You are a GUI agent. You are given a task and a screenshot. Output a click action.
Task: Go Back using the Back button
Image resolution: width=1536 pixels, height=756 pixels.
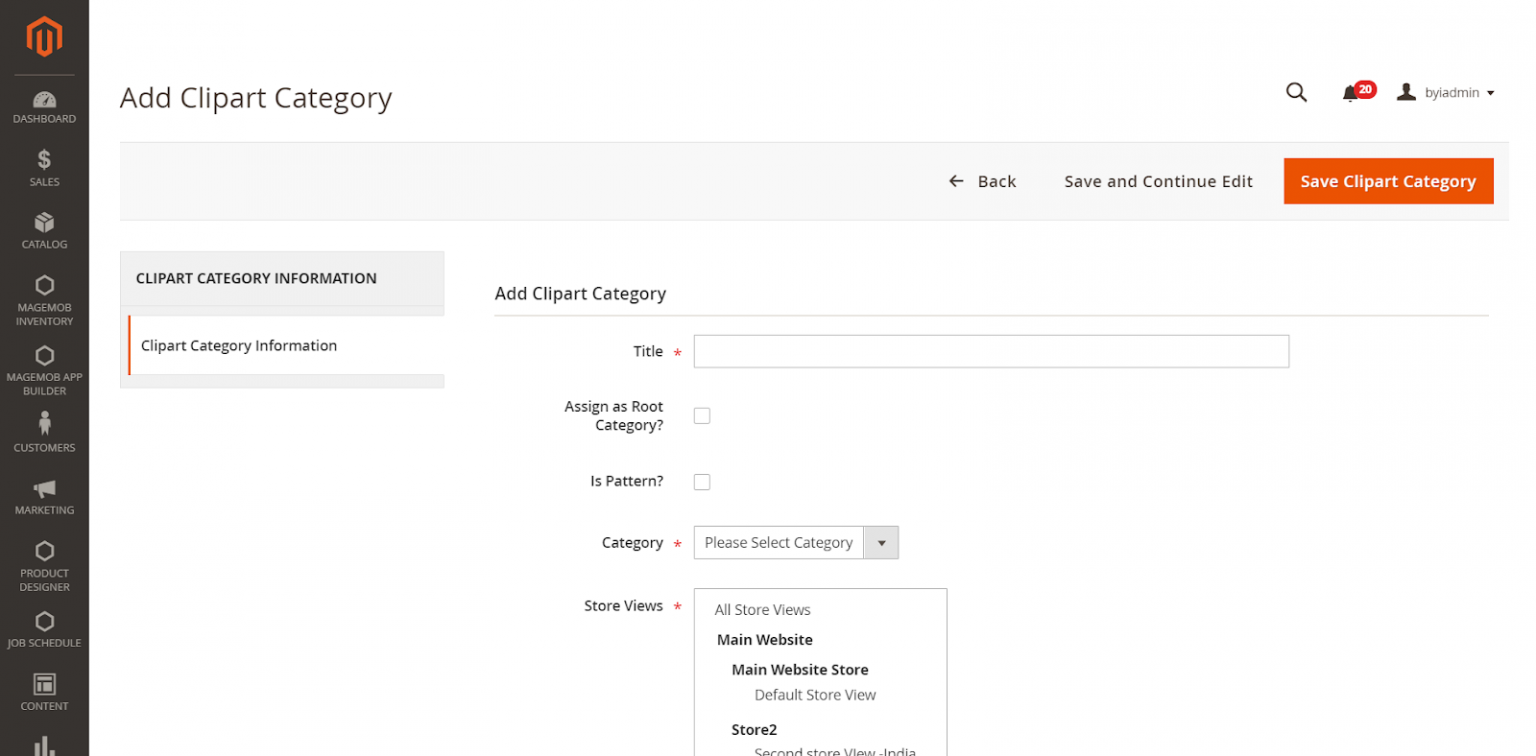pos(982,181)
